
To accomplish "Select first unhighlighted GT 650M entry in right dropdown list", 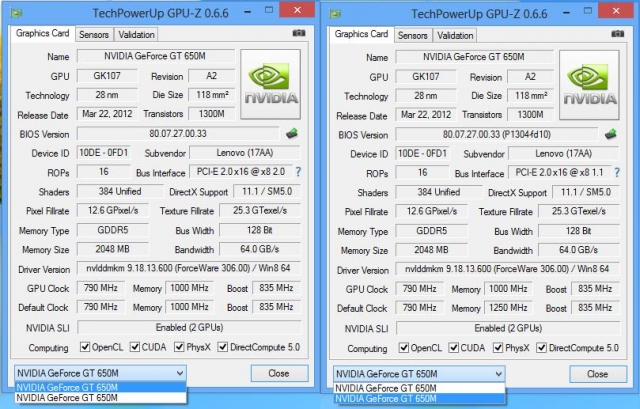I will pyautogui.click(x=419, y=388).
